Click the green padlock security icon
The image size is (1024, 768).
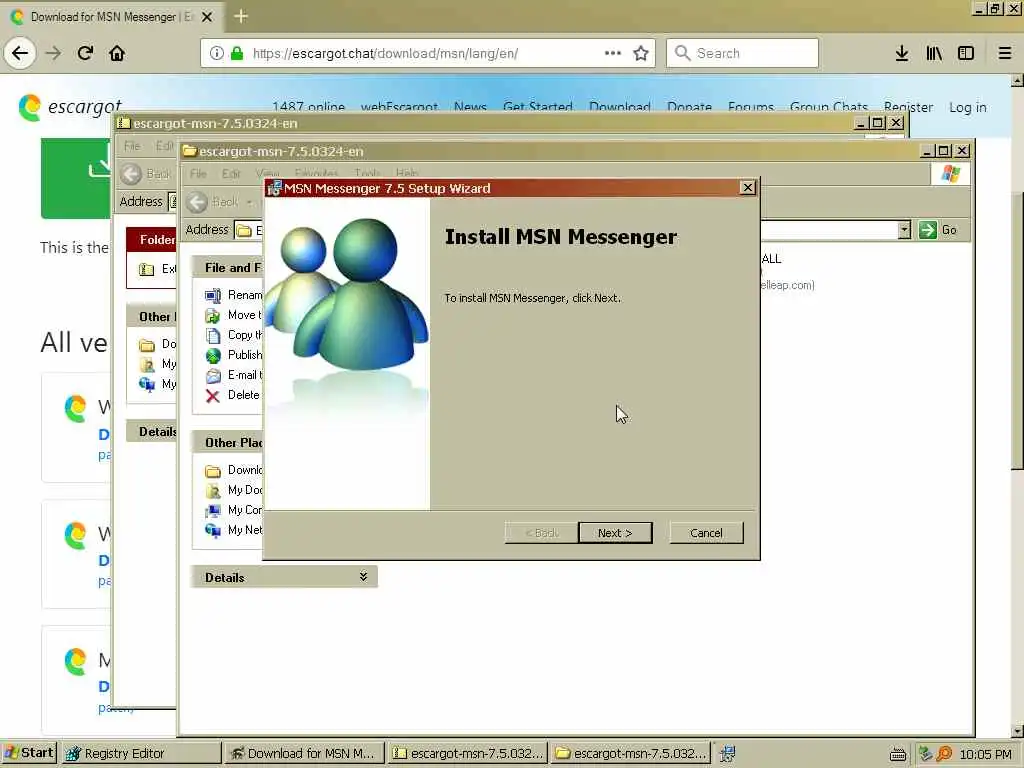click(236, 53)
